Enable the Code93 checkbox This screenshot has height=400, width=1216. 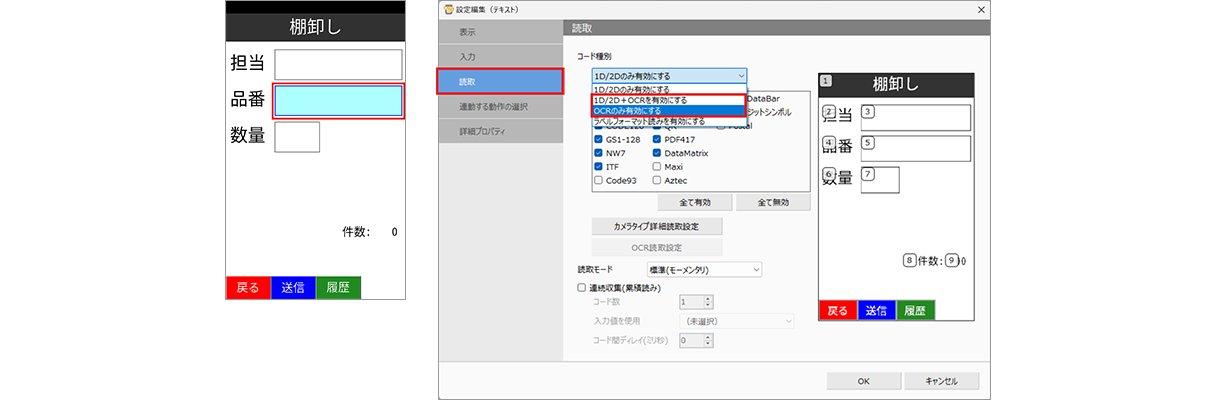(x=598, y=181)
